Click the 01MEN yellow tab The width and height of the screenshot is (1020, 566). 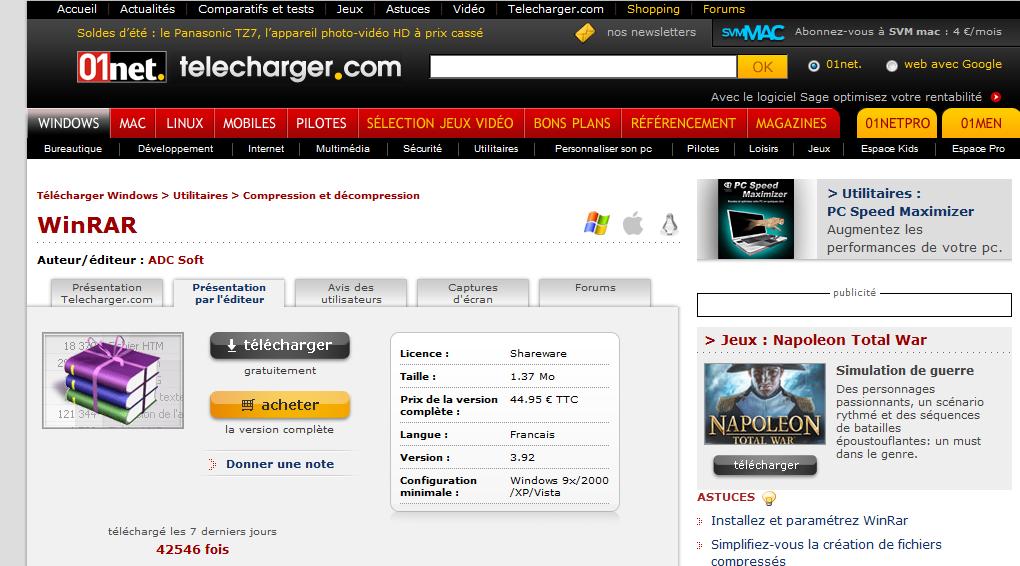981,123
